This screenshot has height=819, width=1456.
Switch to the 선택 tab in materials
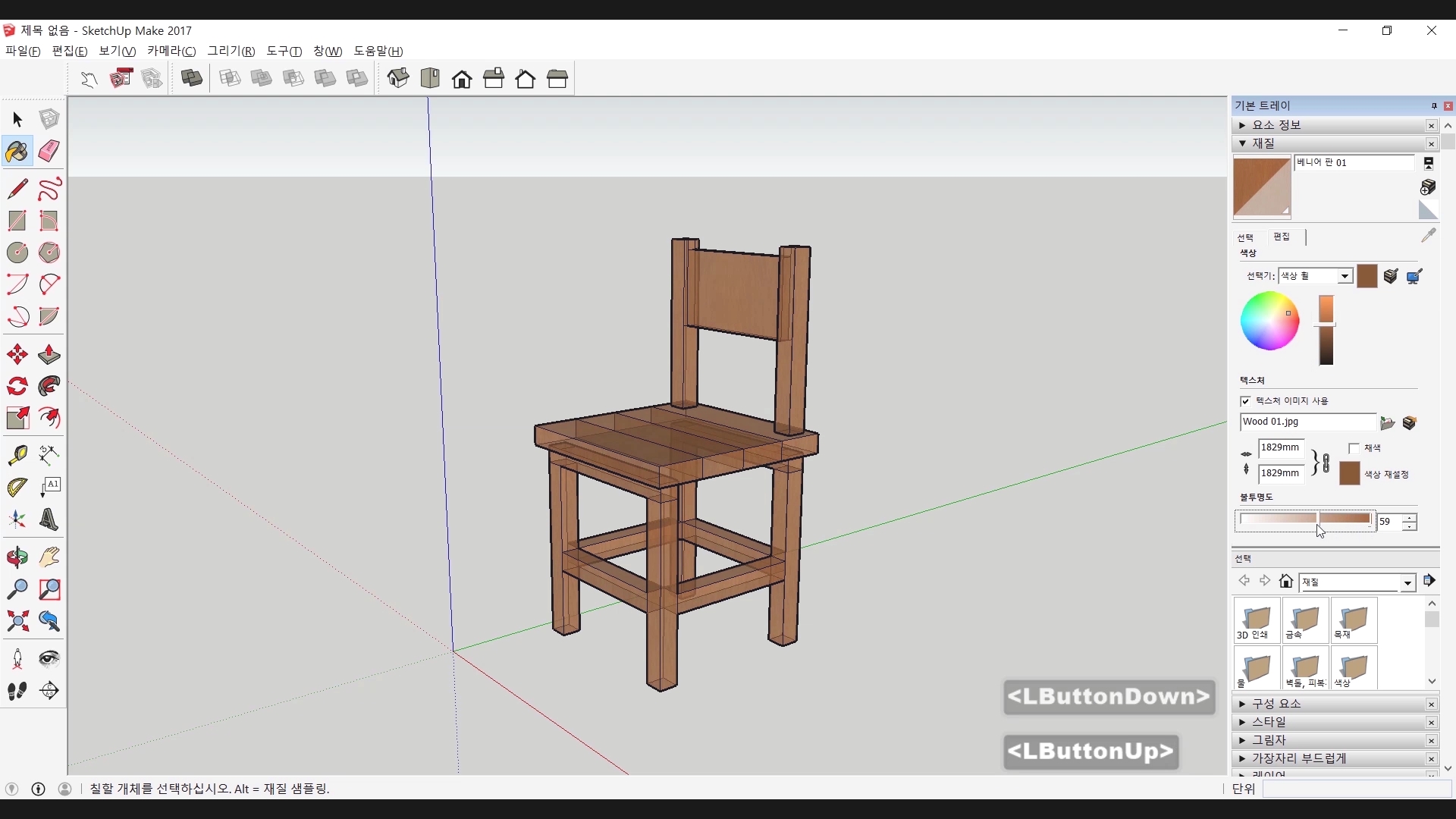1245,237
